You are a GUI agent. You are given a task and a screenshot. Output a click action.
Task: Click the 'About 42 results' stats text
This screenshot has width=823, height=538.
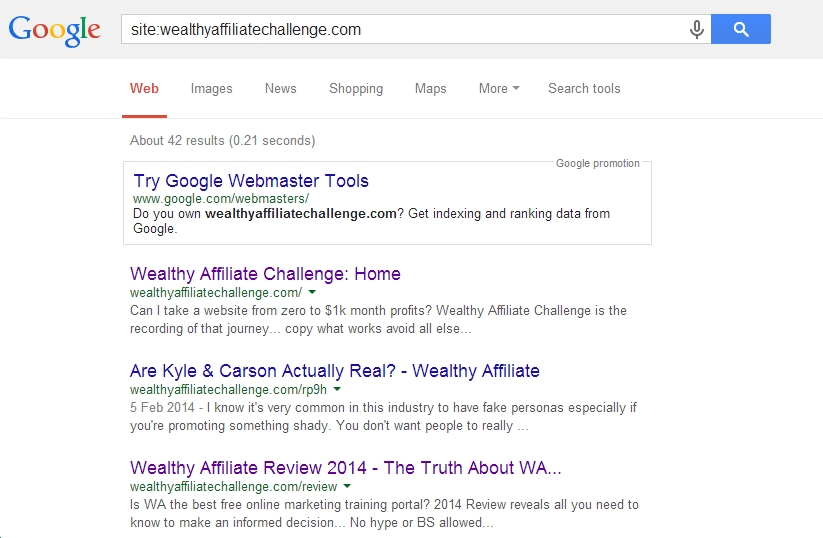pyautogui.click(x=223, y=141)
